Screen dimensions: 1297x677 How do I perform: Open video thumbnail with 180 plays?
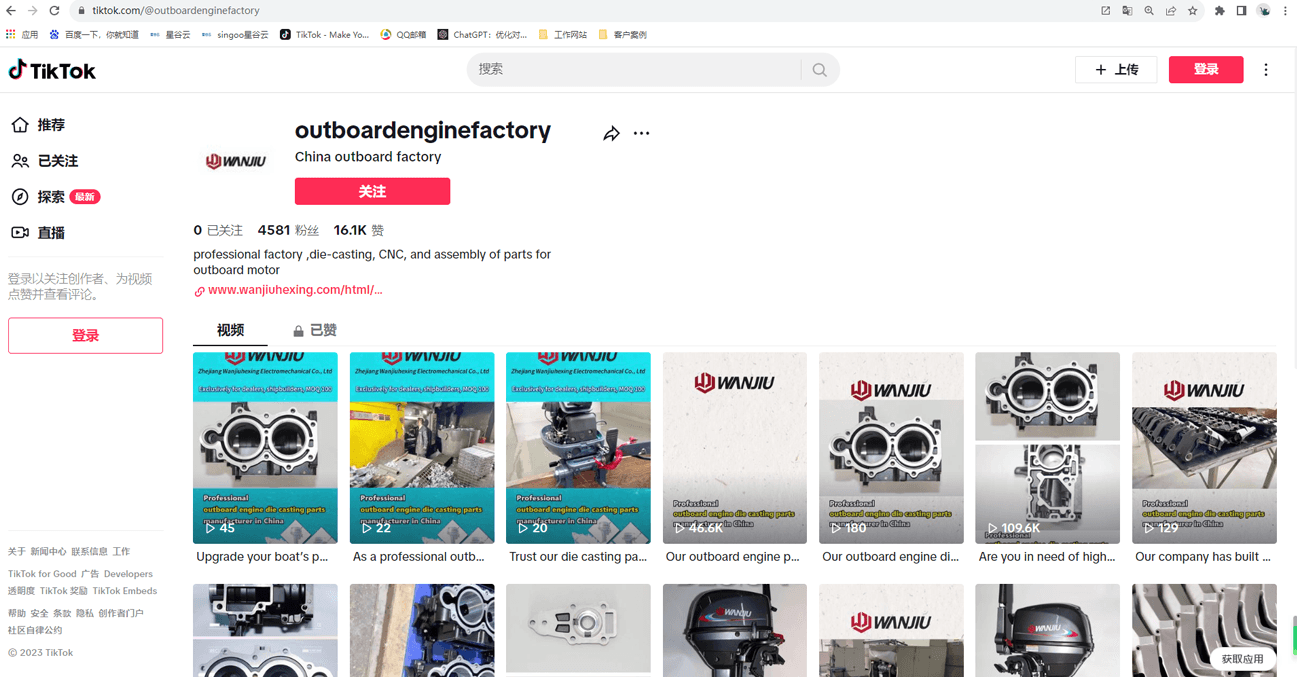point(891,448)
